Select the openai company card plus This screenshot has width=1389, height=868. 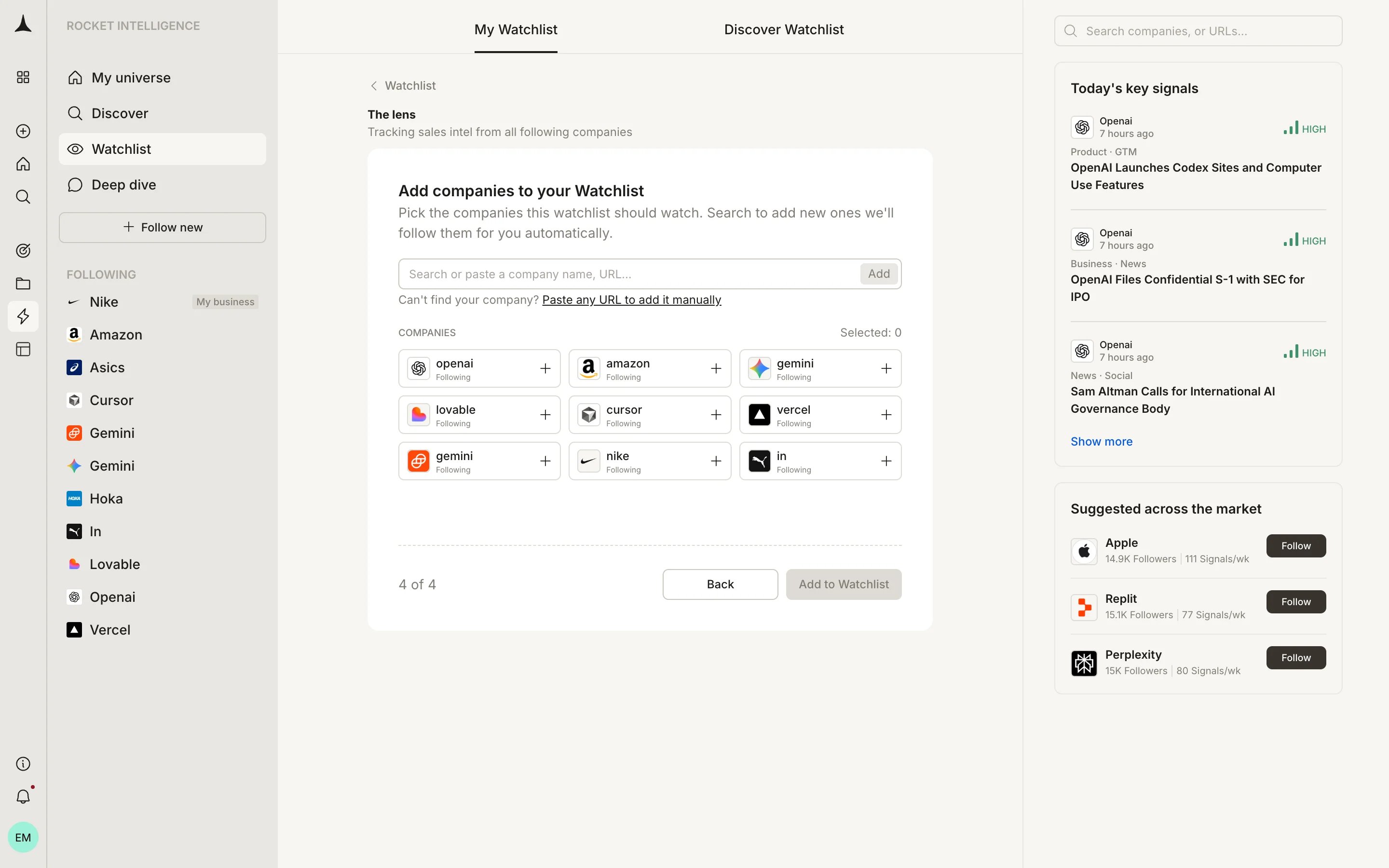545,368
